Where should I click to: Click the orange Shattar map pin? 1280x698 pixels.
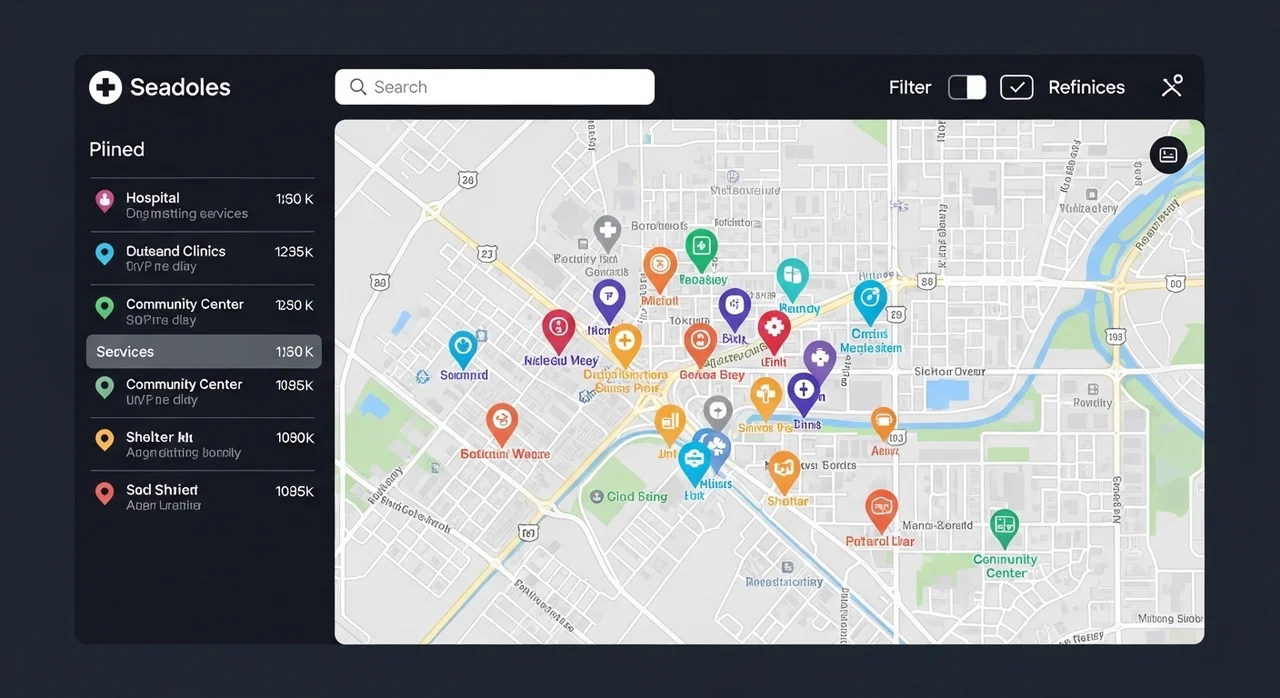click(x=784, y=471)
